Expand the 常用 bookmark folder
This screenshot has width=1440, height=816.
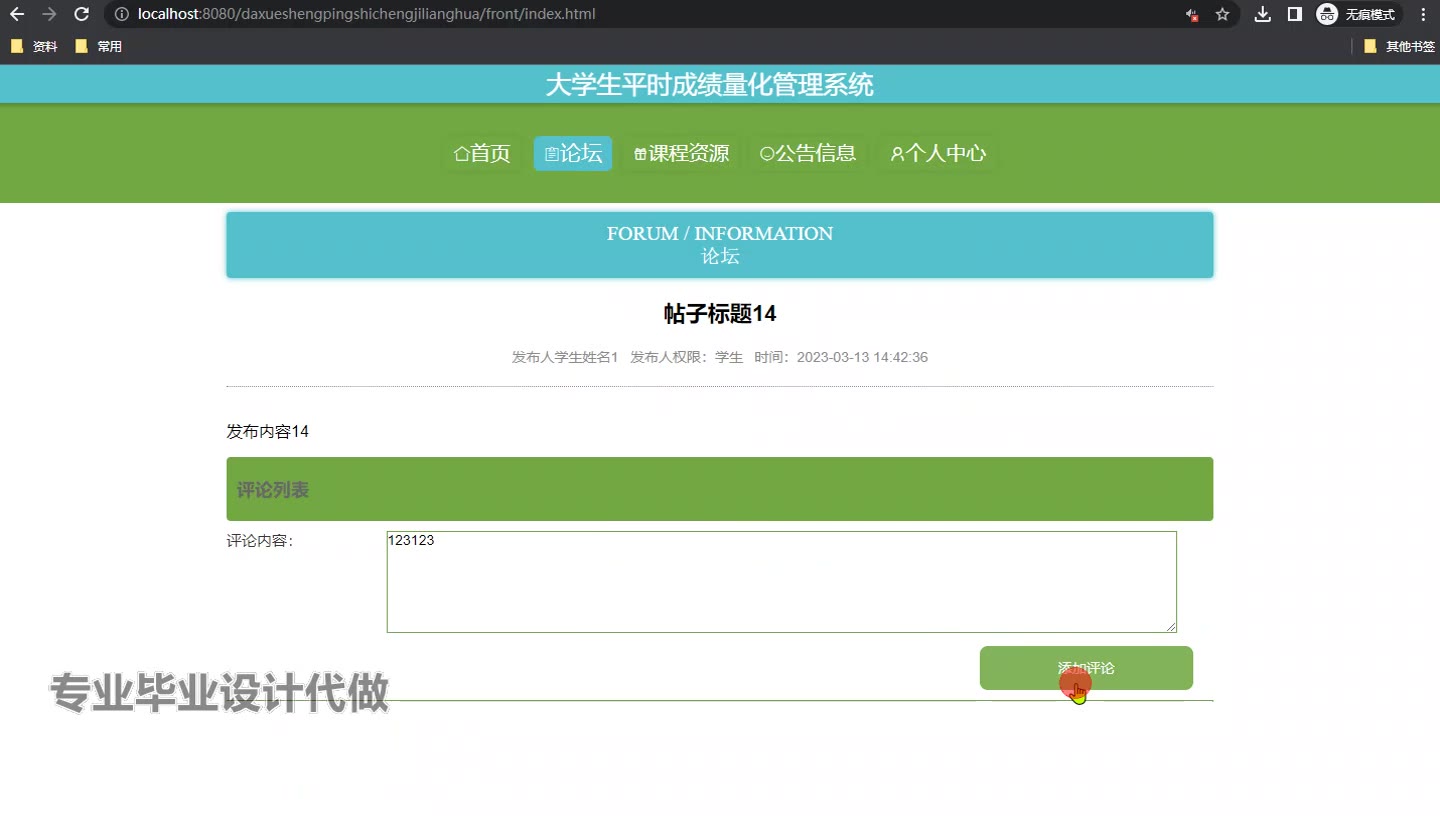pyautogui.click(x=99, y=46)
